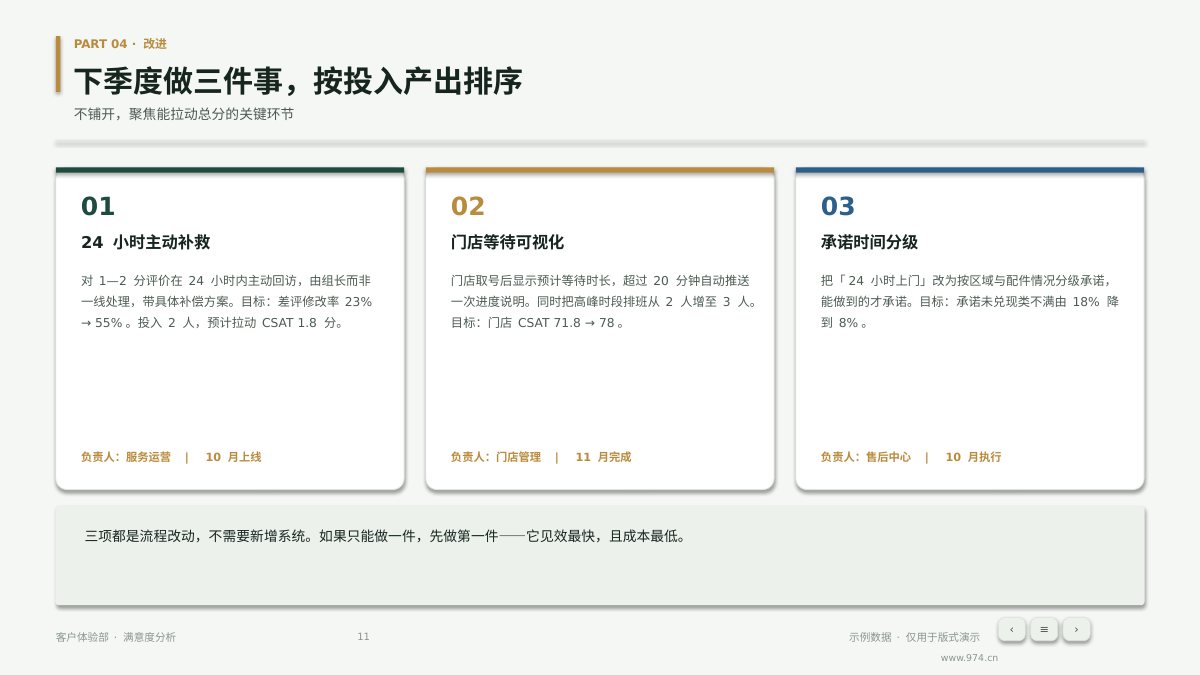
Task: Click subtitle 不铺开，聚焦能拉动总分的关键环节
Action: click(184, 114)
